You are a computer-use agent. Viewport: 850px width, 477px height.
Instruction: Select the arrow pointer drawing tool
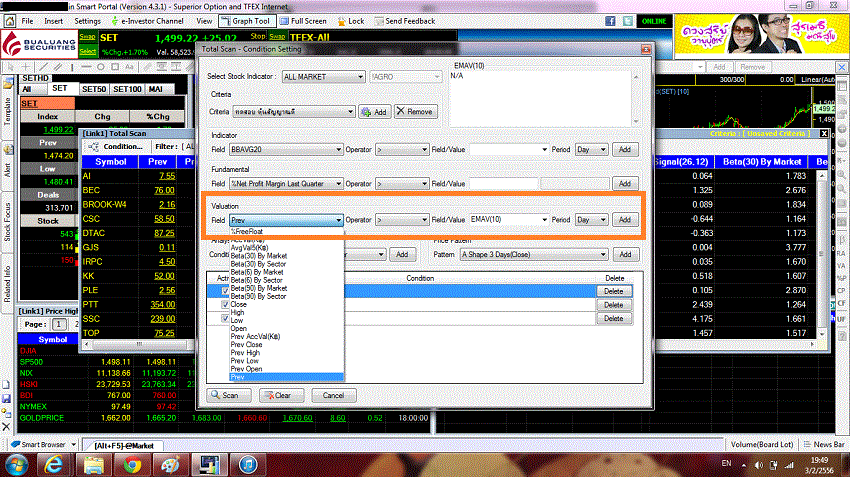coord(10,67)
